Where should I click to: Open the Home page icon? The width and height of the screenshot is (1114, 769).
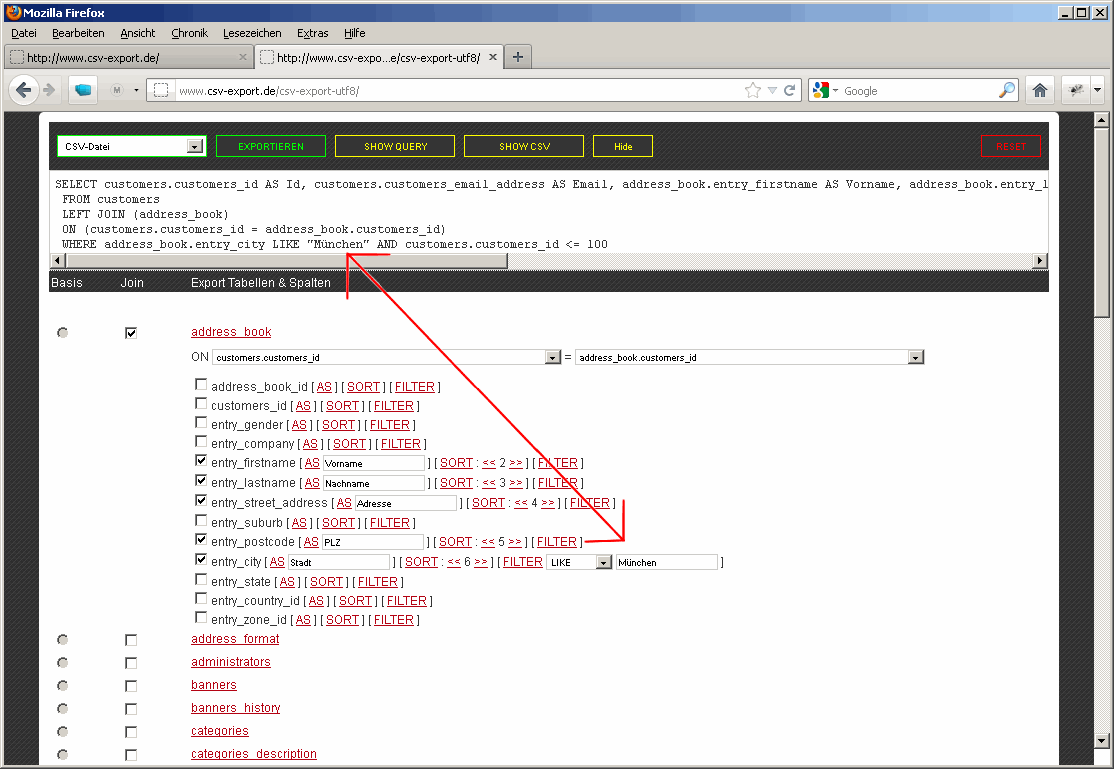(1040, 90)
